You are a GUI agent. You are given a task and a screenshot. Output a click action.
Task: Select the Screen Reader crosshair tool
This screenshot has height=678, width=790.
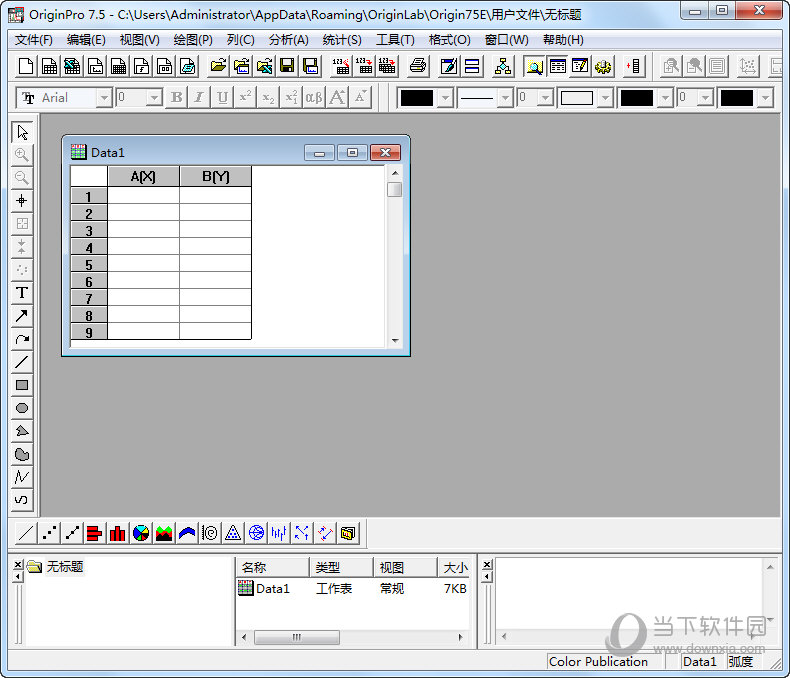(x=22, y=200)
